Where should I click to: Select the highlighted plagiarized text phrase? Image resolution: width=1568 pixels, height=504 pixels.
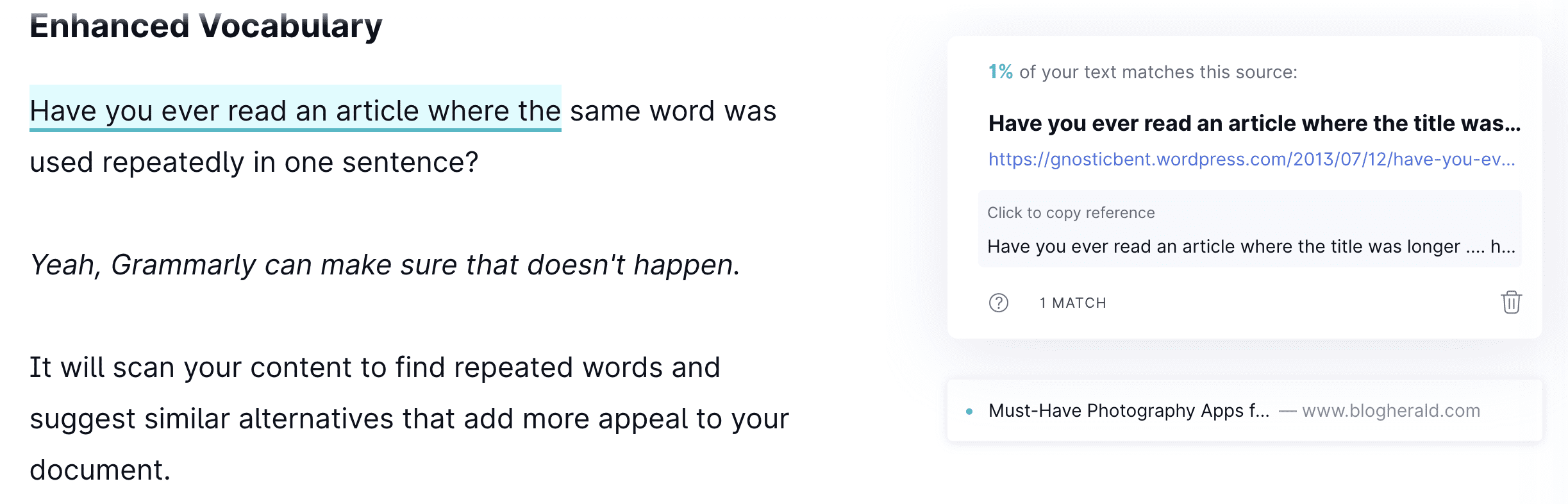pos(296,110)
